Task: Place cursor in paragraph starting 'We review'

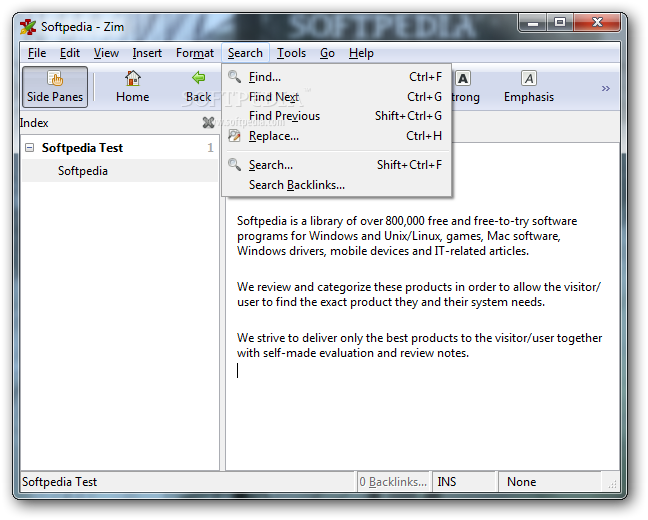Action: [419, 294]
